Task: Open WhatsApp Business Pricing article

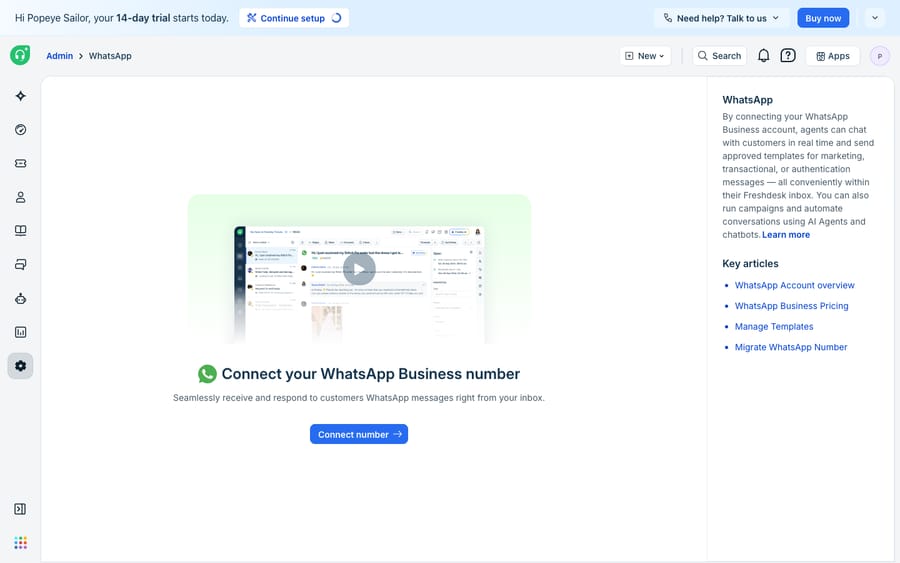Action: [x=792, y=306]
